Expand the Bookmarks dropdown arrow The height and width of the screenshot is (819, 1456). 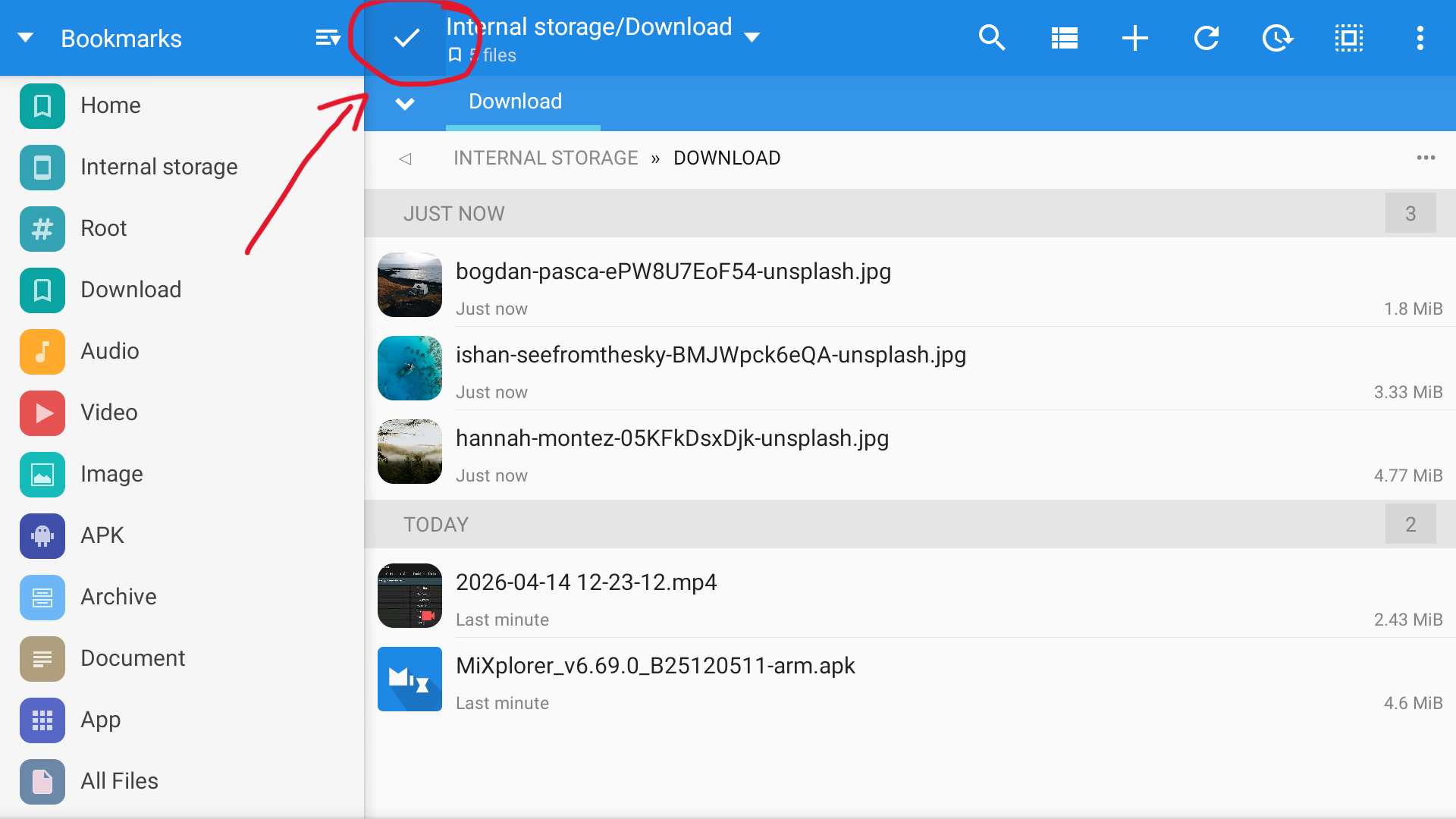pyautogui.click(x=26, y=38)
